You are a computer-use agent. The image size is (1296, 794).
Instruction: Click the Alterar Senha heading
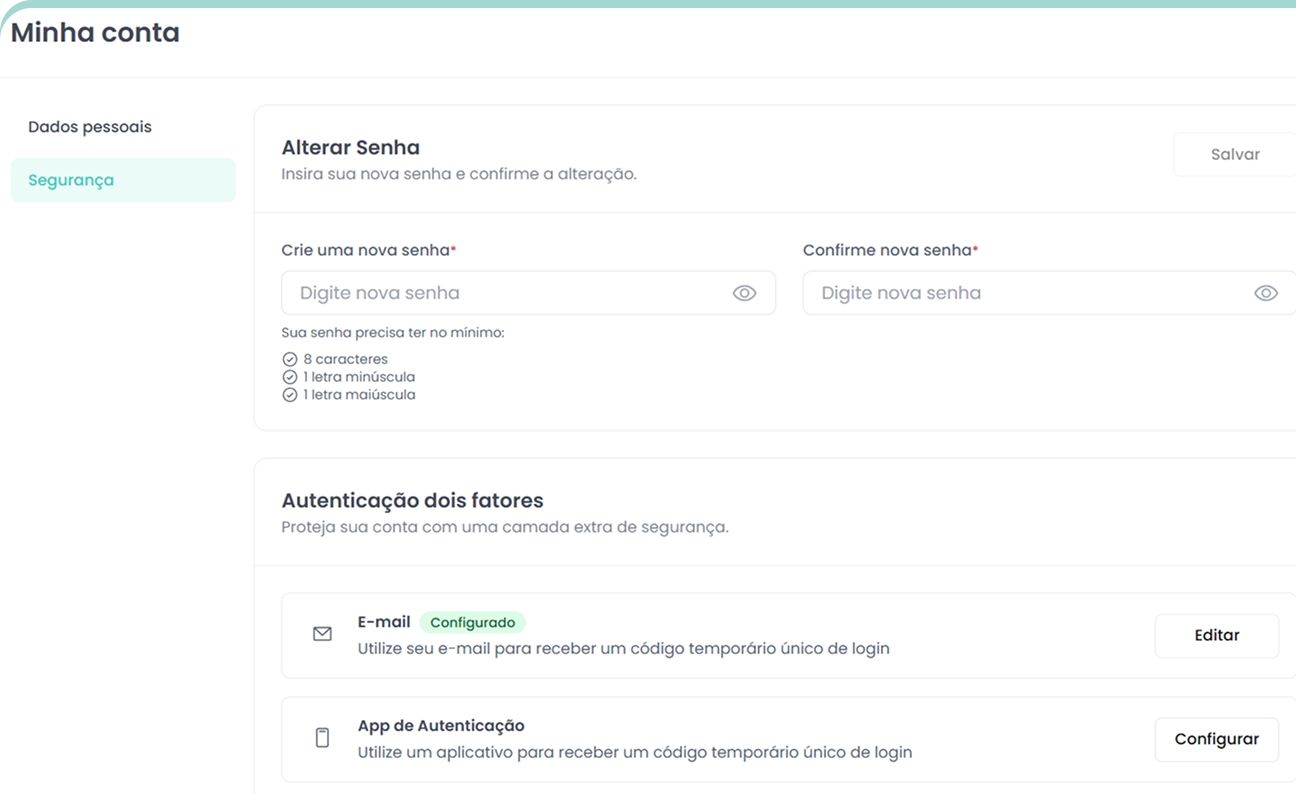click(350, 147)
